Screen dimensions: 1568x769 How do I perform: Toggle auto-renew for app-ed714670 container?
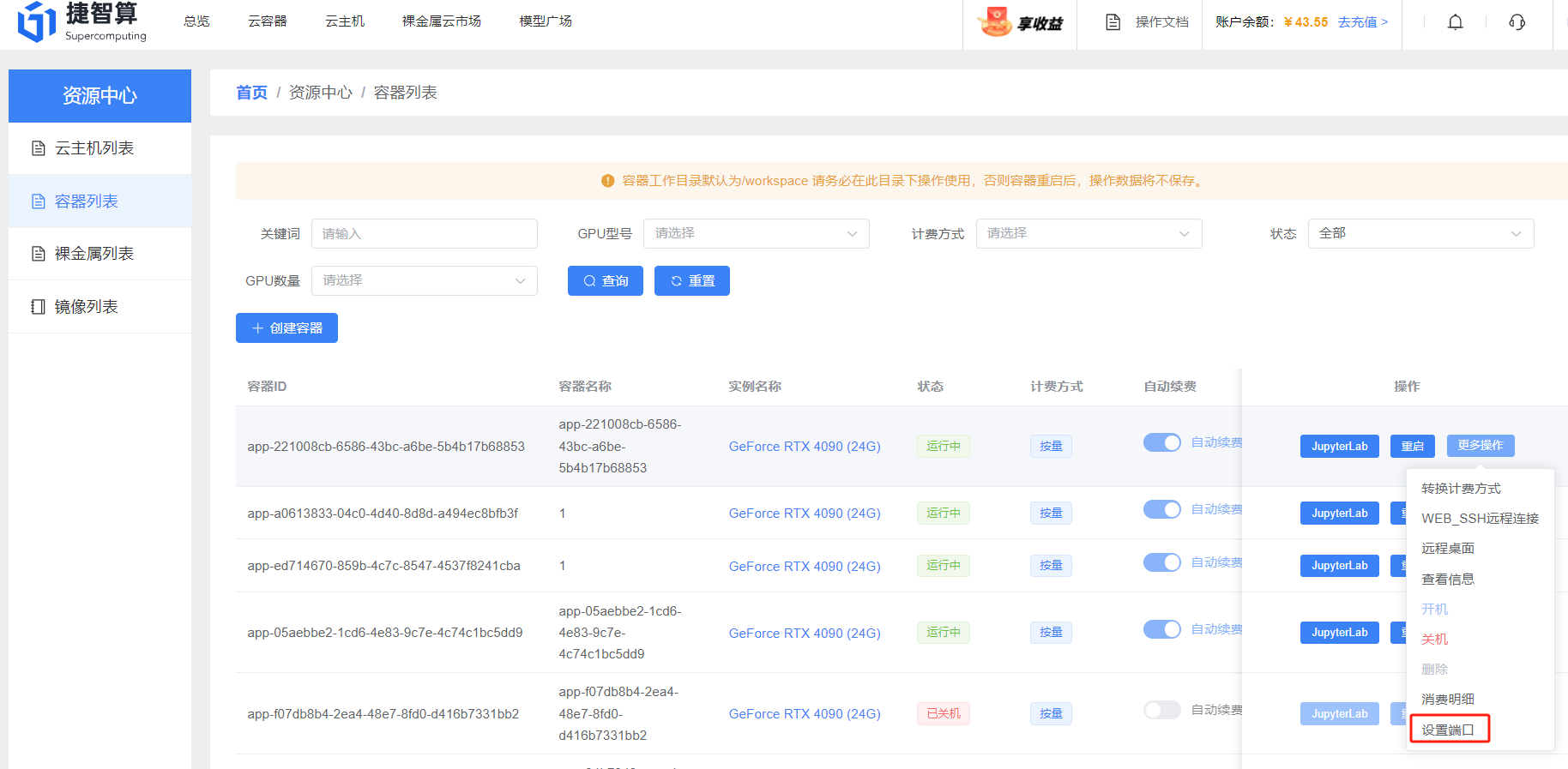(x=1162, y=562)
